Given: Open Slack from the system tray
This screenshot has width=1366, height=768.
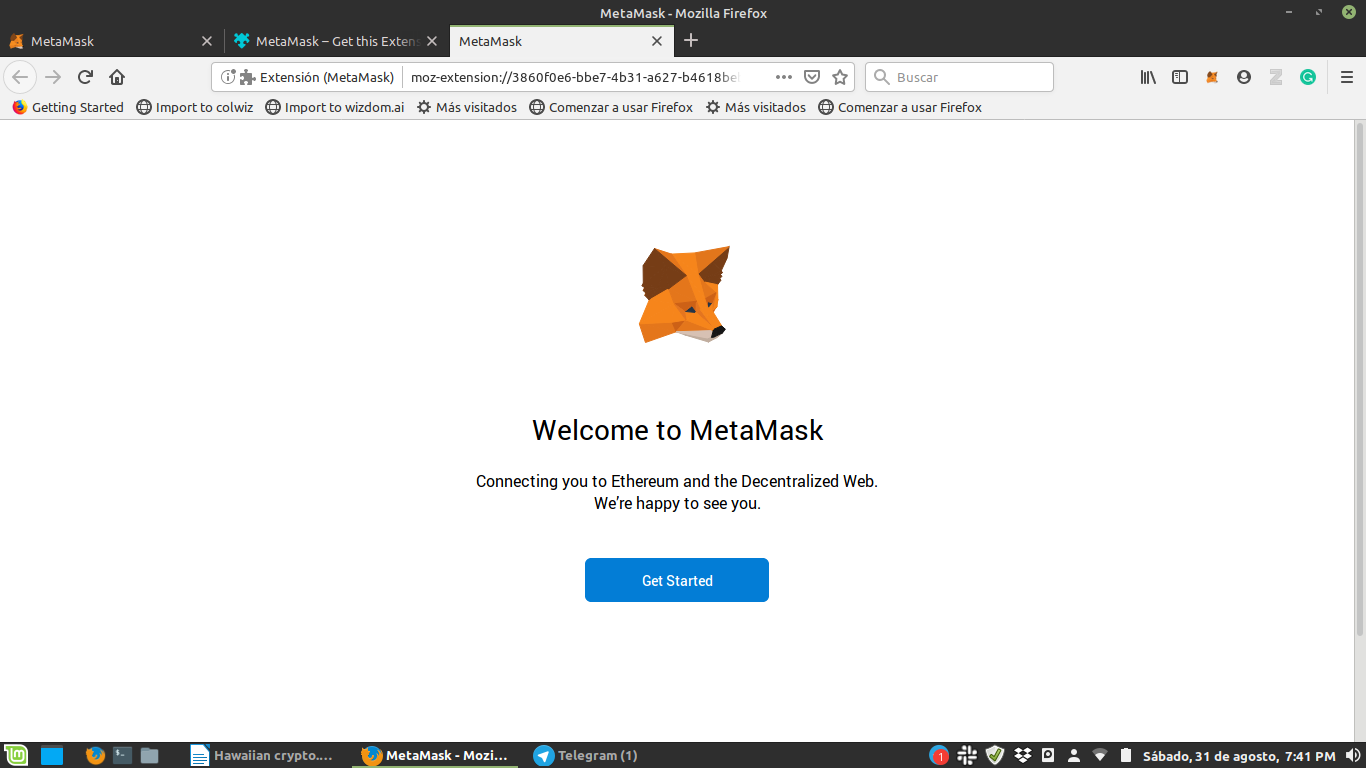Looking at the screenshot, I should click(967, 755).
